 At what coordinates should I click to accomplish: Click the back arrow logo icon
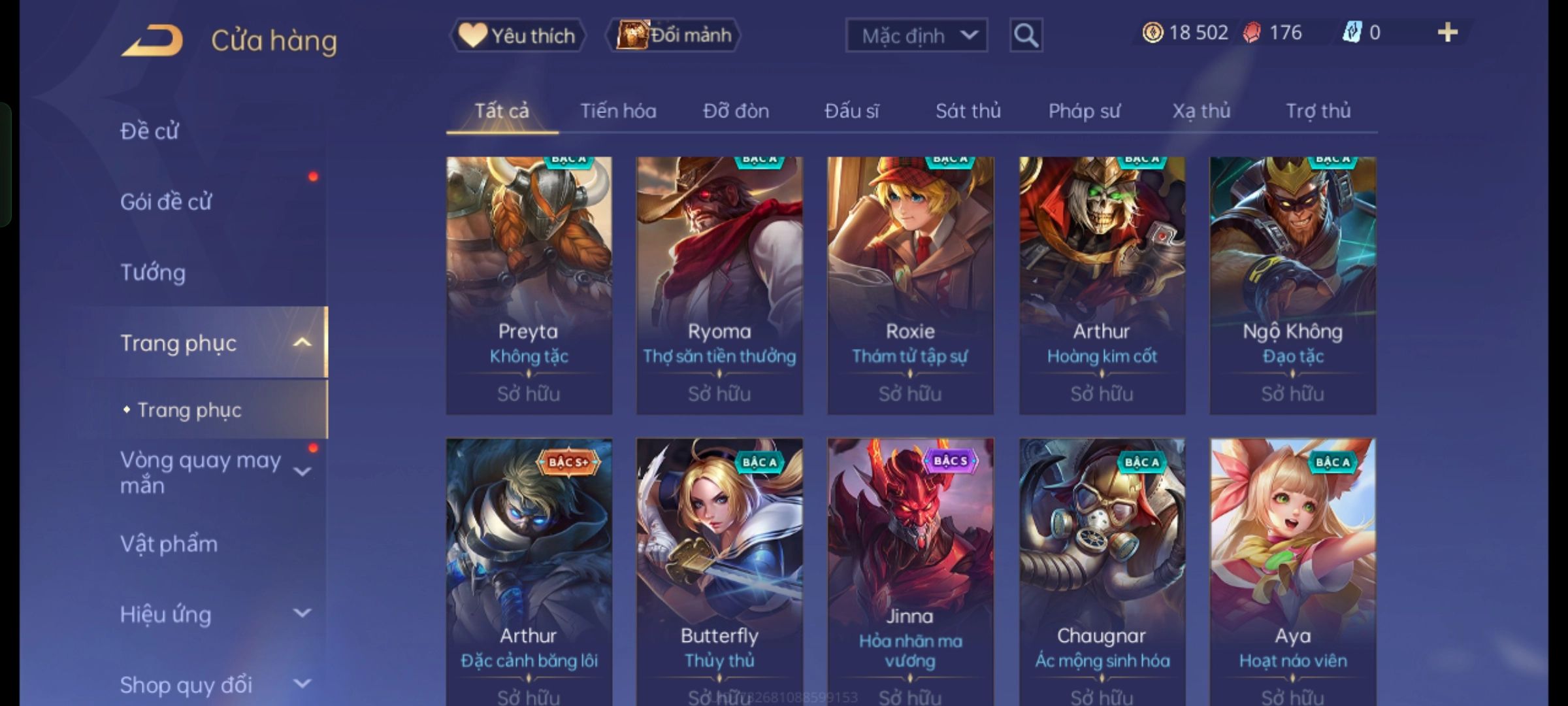click(x=152, y=41)
